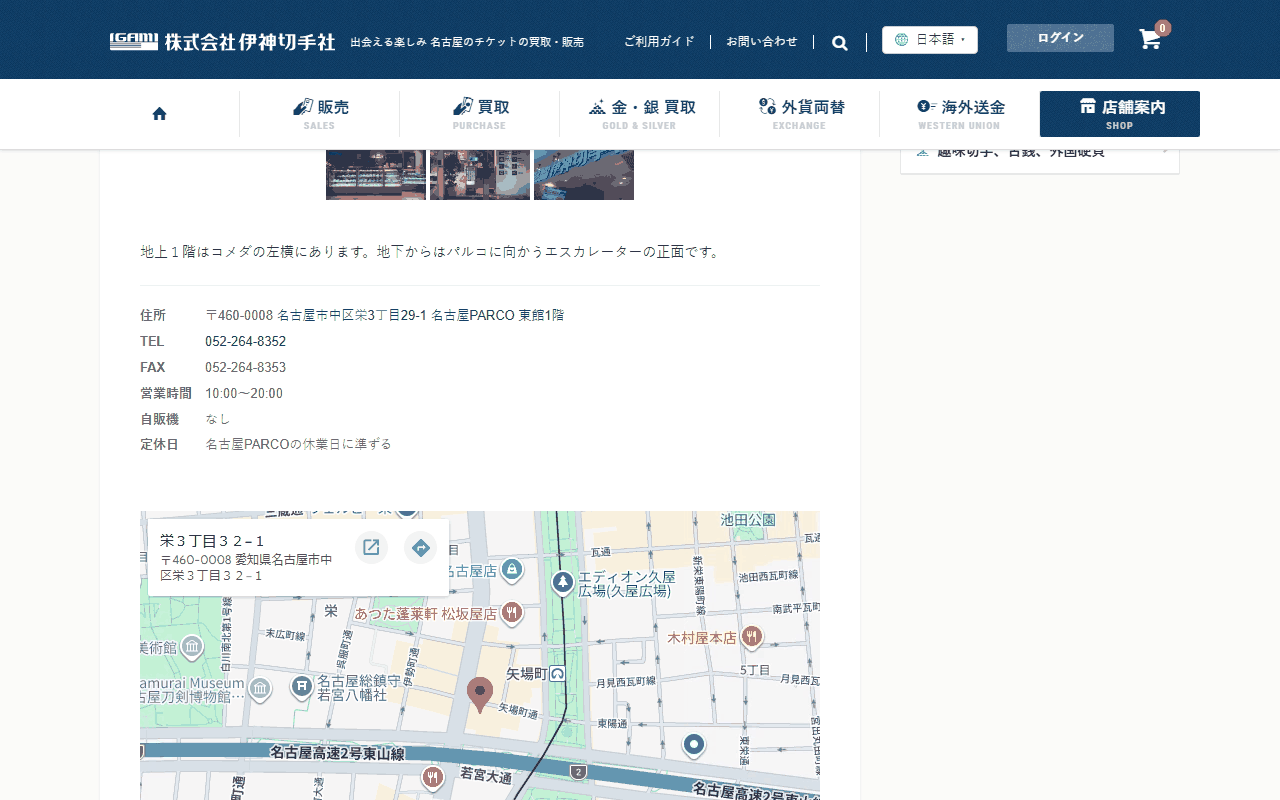
Task: Open the first shop photo thumbnail
Action: (376, 175)
